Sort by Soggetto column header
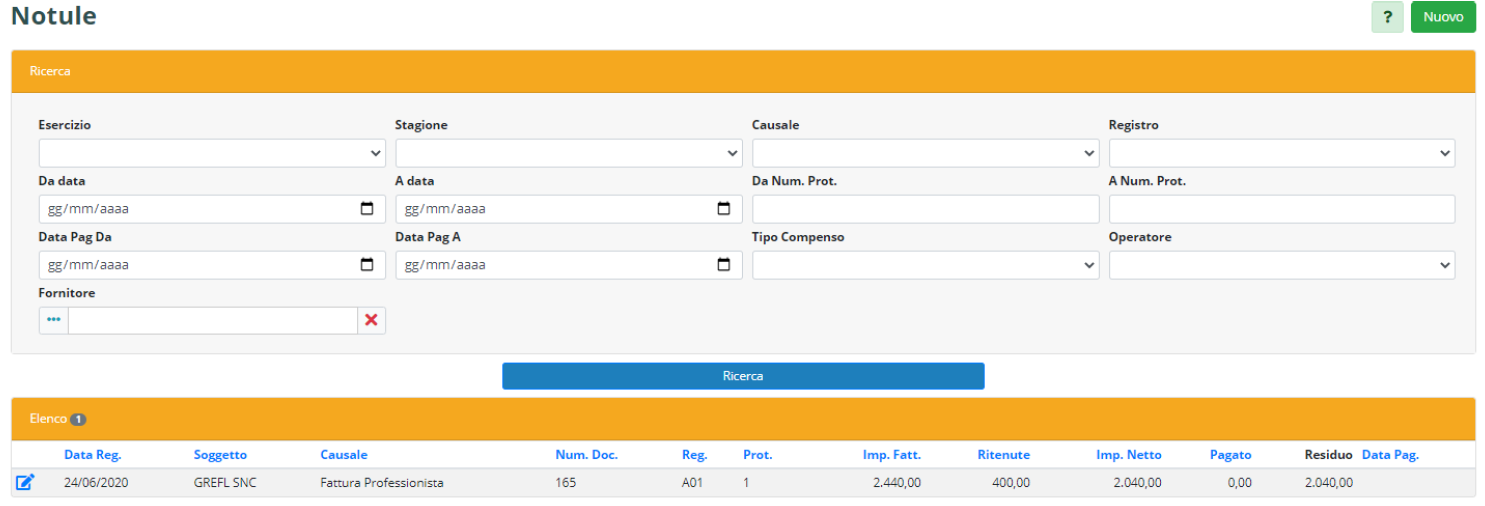This screenshot has width=1485, height=506. pyautogui.click(x=220, y=455)
